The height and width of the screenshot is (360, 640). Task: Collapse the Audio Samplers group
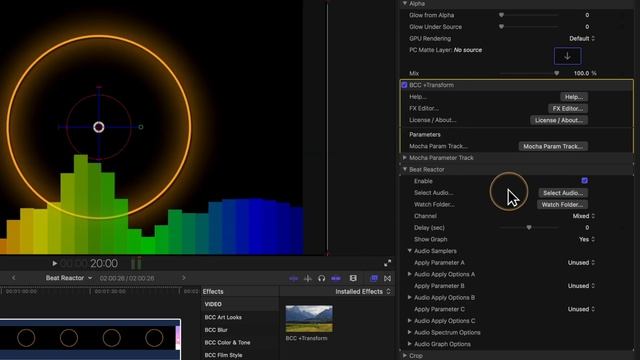(x=410, y=251)
